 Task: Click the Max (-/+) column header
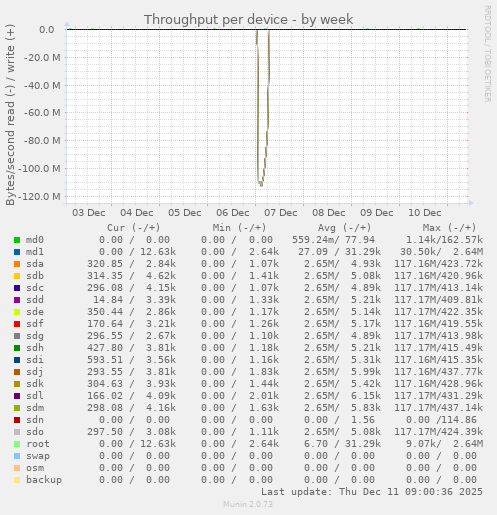449,228
